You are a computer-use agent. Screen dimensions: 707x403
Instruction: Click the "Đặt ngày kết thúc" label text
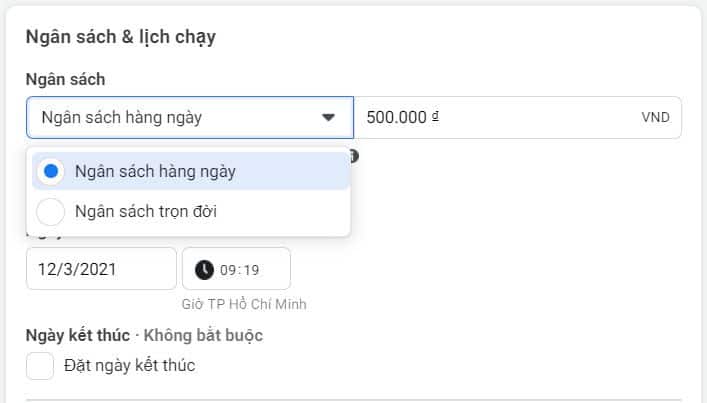click(x=130, y=366)
